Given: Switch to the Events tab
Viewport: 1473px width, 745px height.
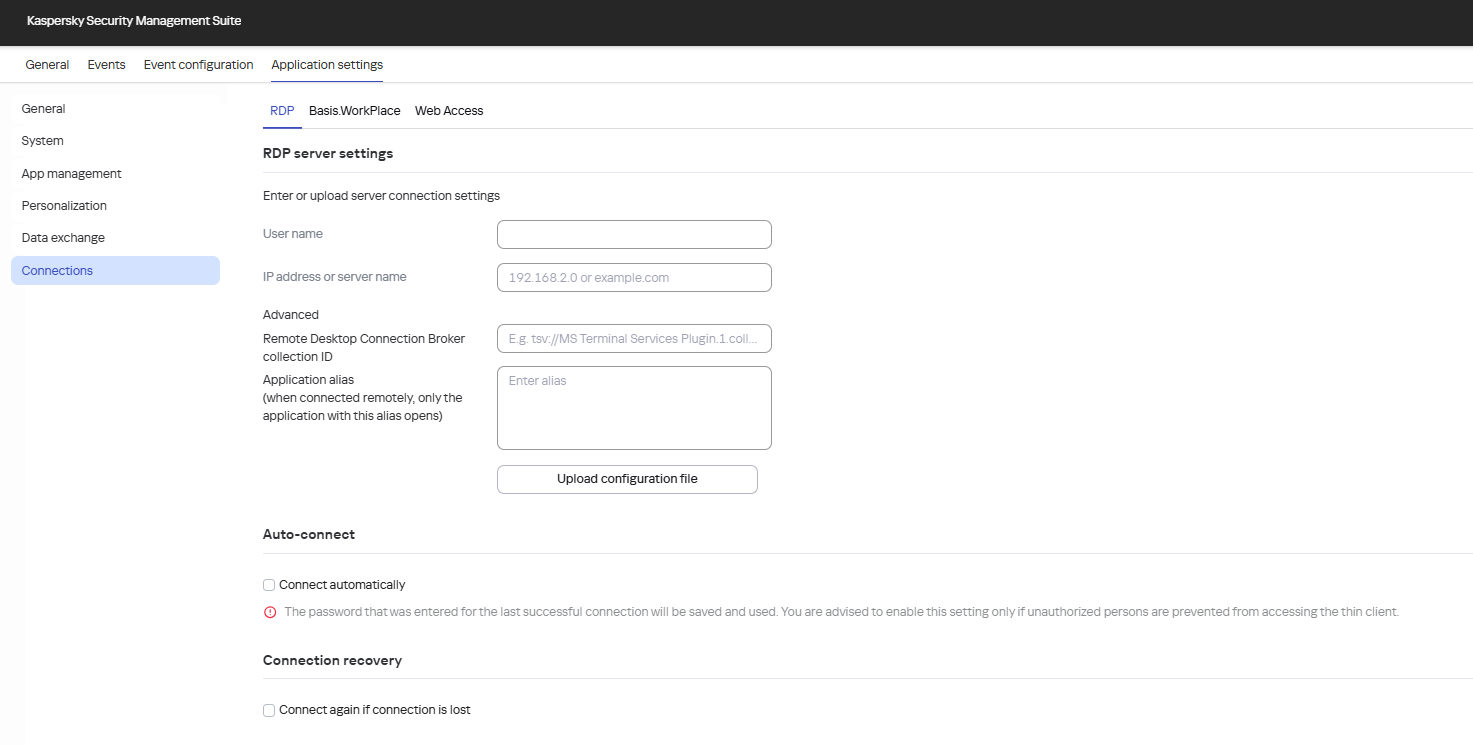Looking at the screenshot, I should tap(106, 64).
